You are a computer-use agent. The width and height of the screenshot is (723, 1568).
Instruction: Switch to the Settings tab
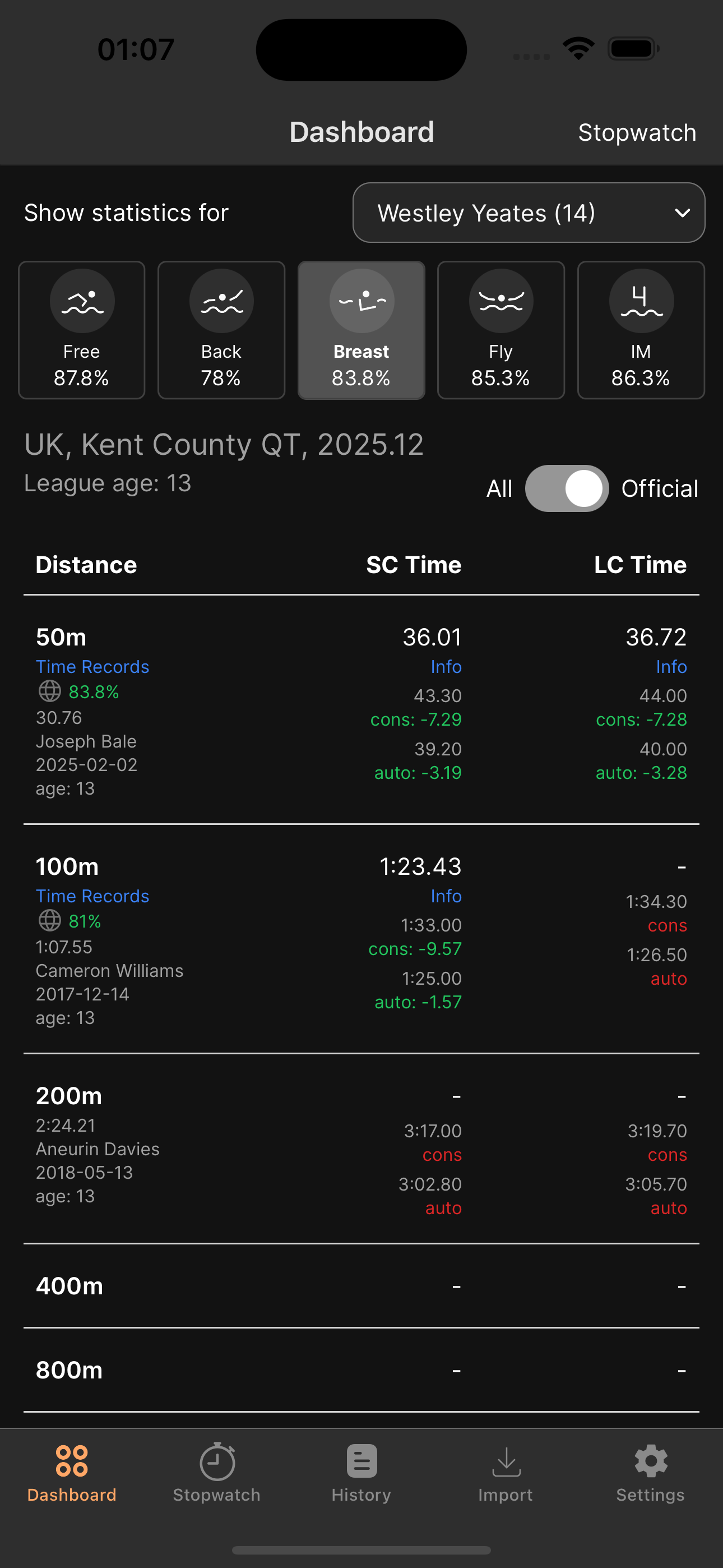coord(651,1473)
